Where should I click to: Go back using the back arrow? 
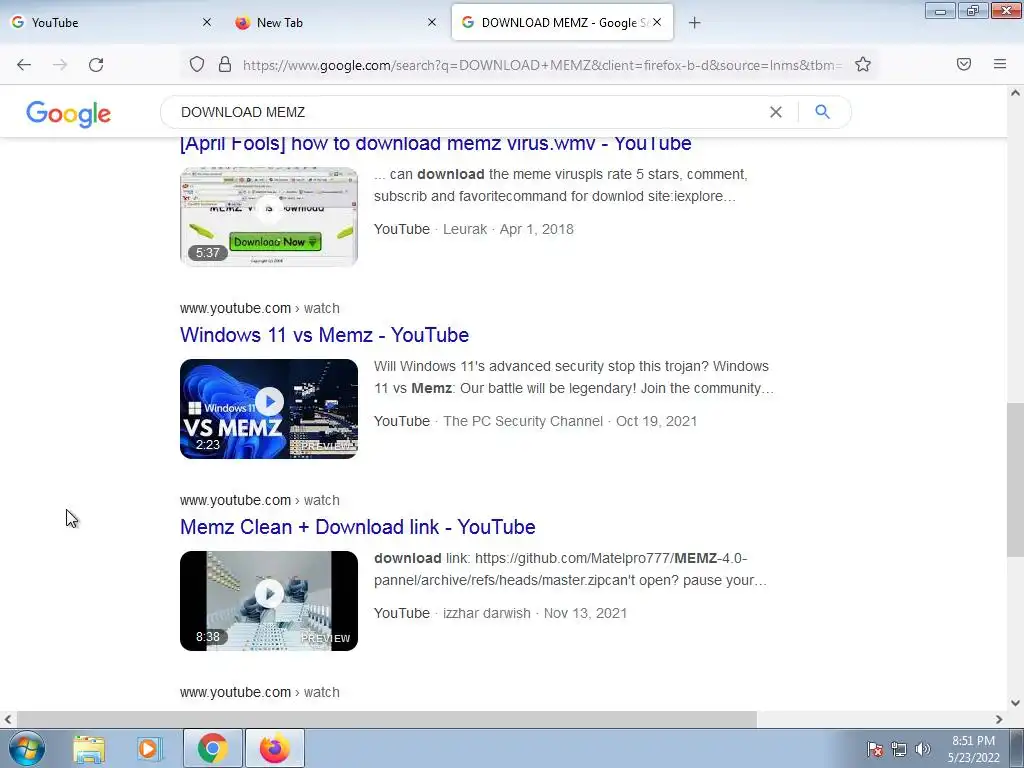24,65
